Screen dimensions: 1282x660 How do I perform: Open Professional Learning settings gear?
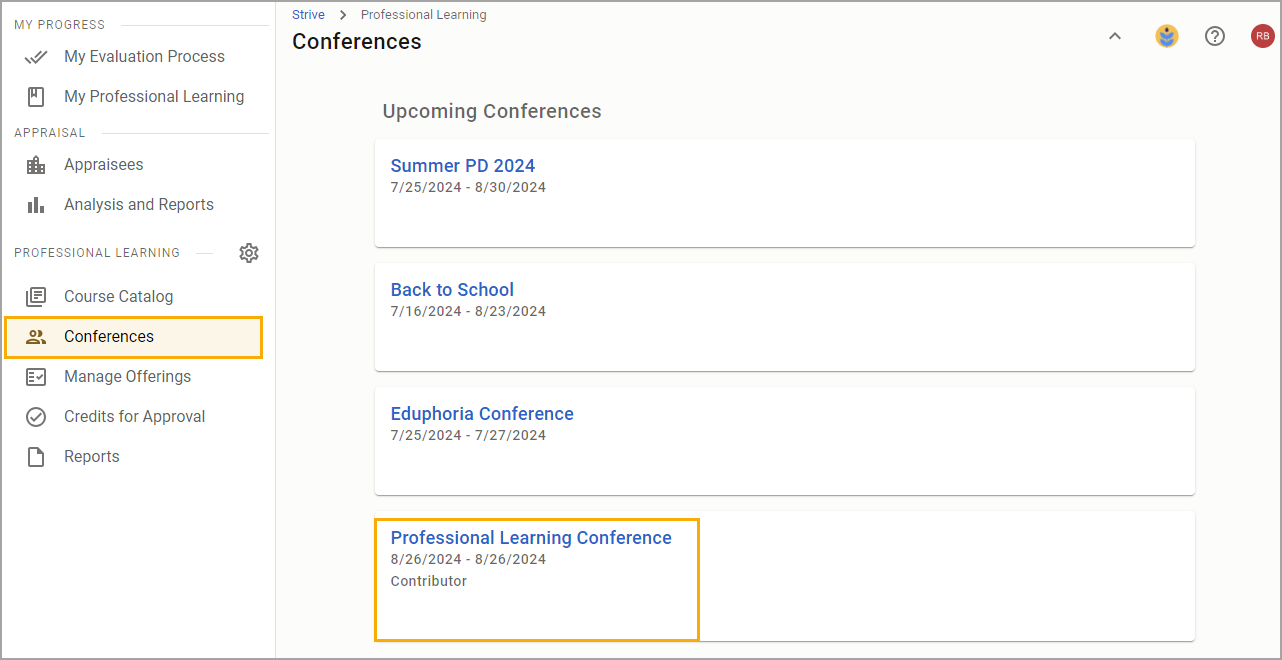pyautogui.click(x=249, y=253)
